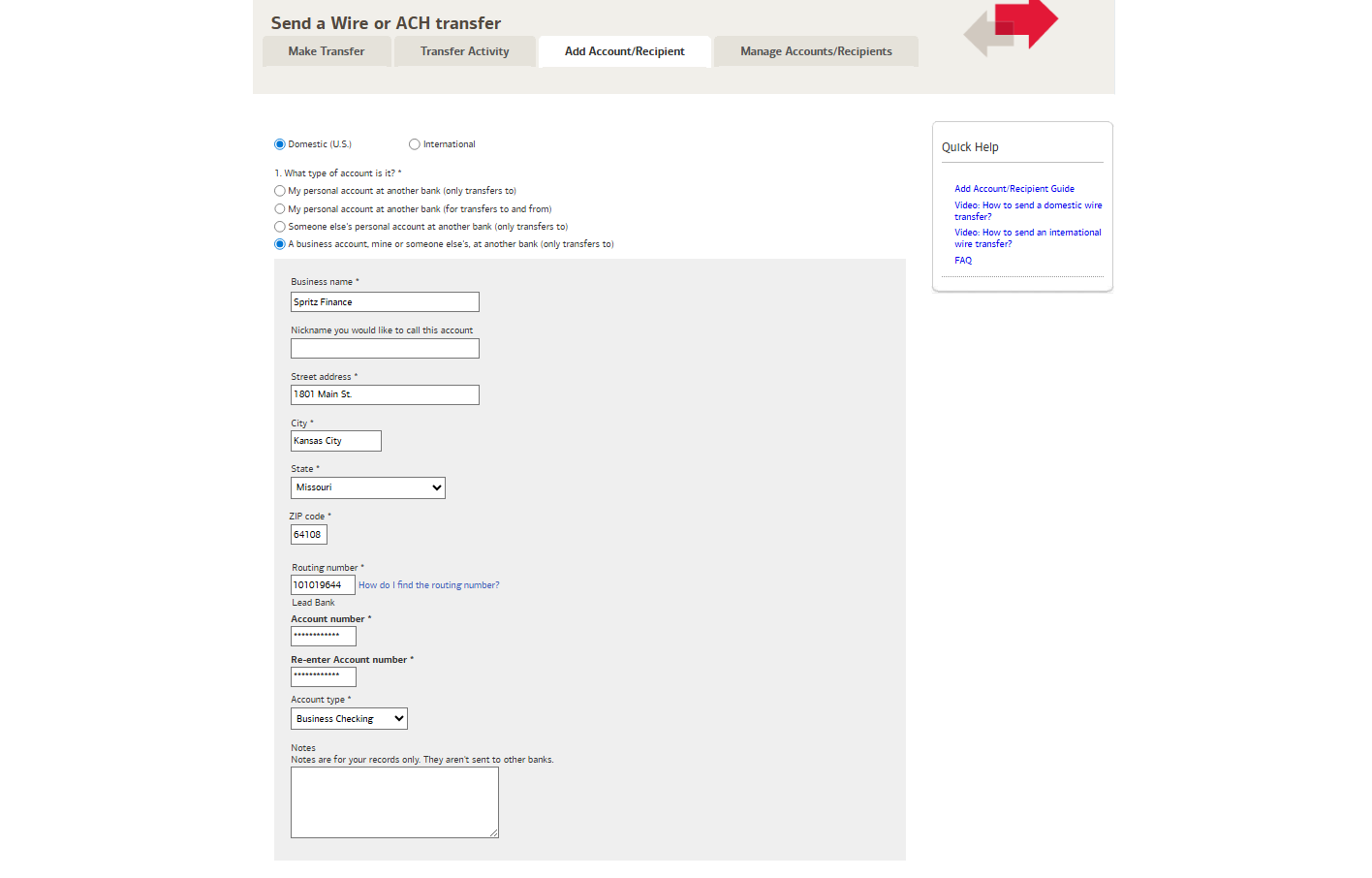Select the International radio button
This screenshot has width=1372, height=878.
click(x=415, y=144)
